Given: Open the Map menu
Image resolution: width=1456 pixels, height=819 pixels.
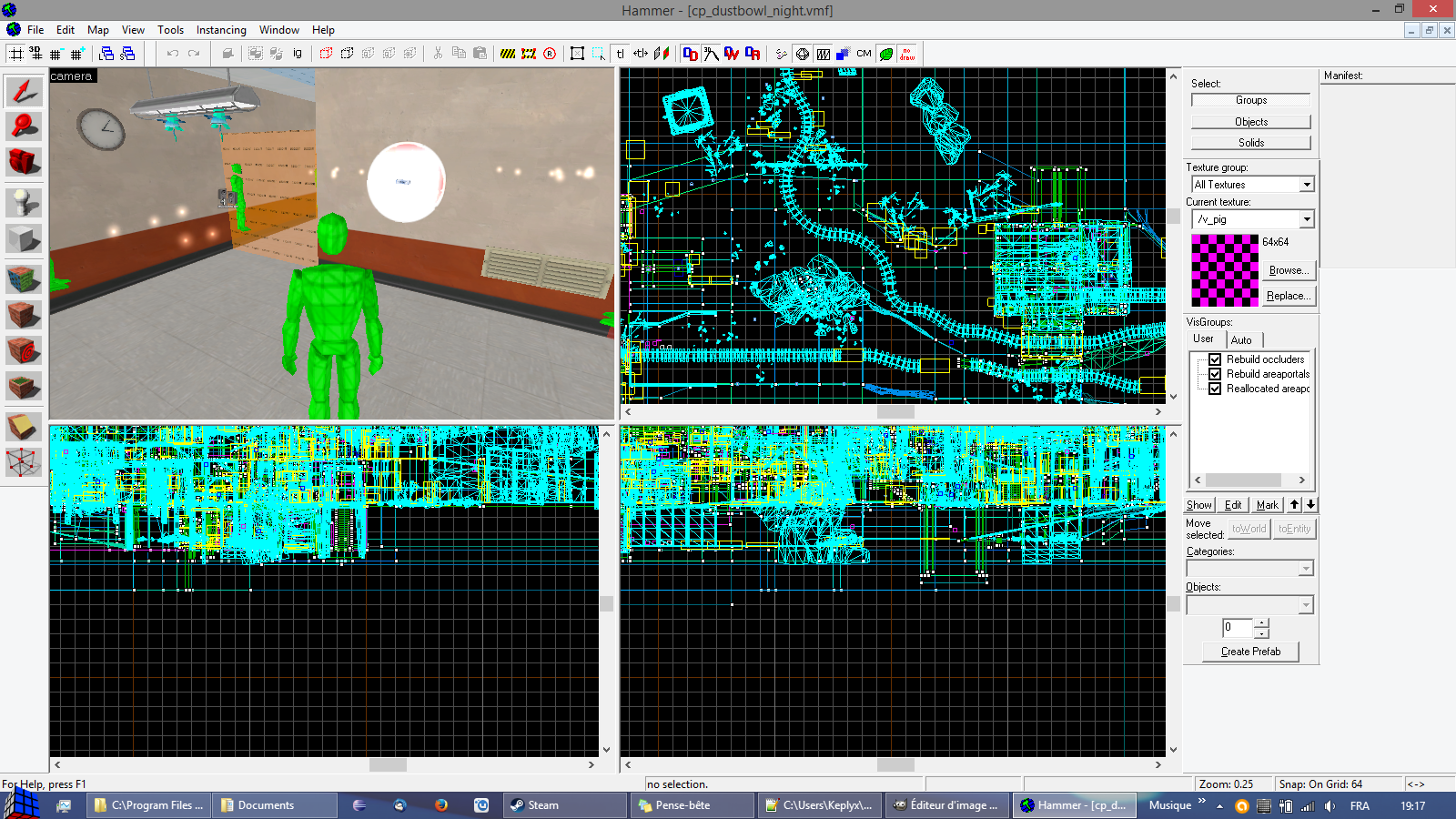Looking at the screenshot, I should pyautogui.click(x=98, y=30).
